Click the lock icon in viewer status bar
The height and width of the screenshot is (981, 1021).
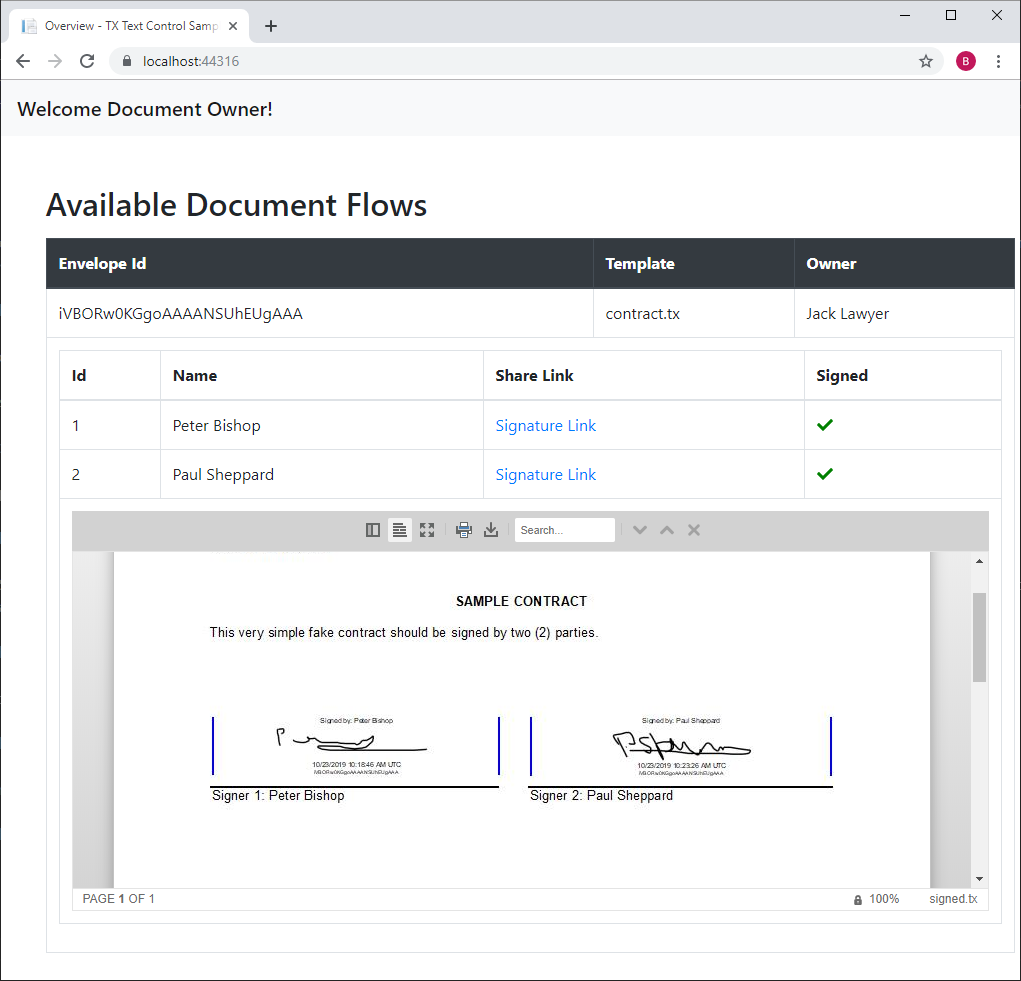(858, 900)
